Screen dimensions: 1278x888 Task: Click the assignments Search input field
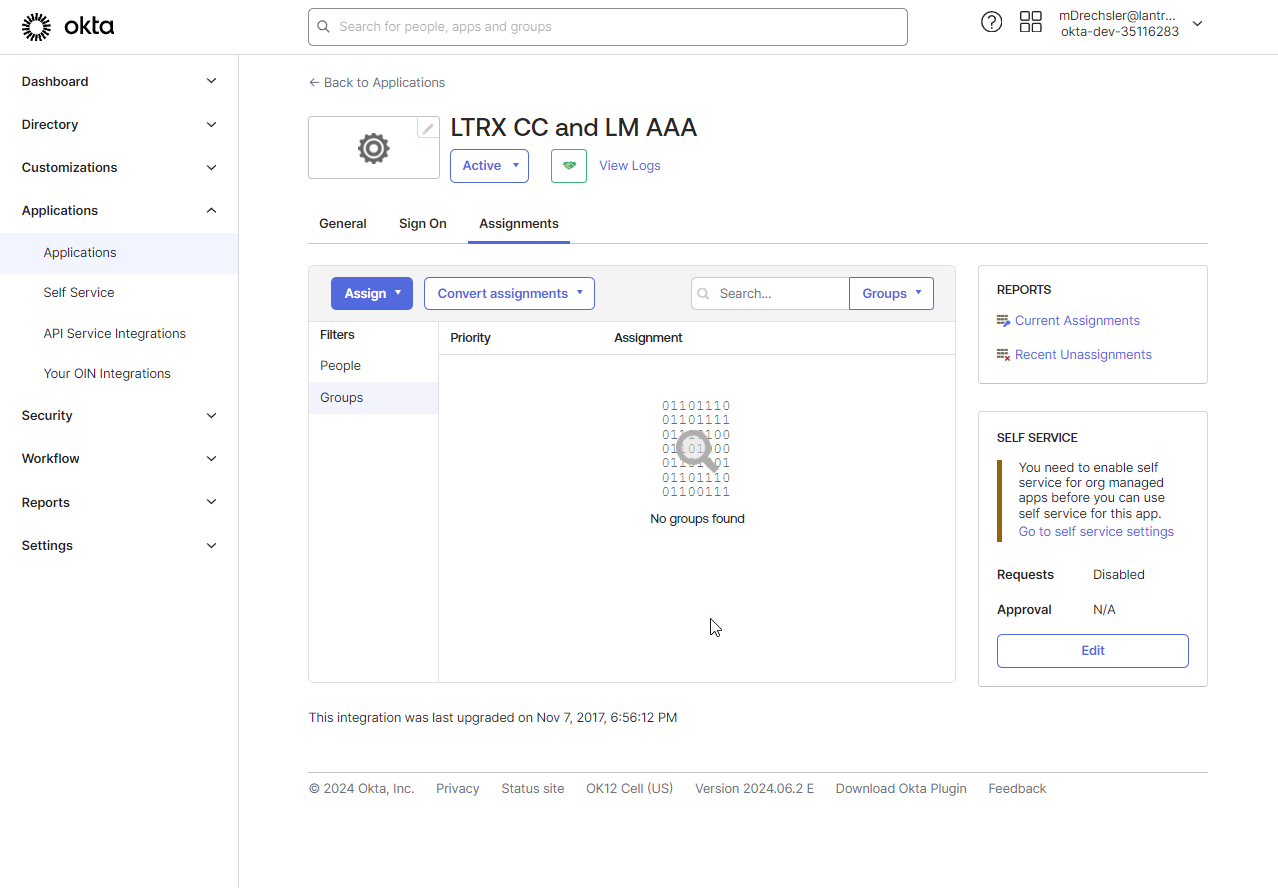[780, 294]
